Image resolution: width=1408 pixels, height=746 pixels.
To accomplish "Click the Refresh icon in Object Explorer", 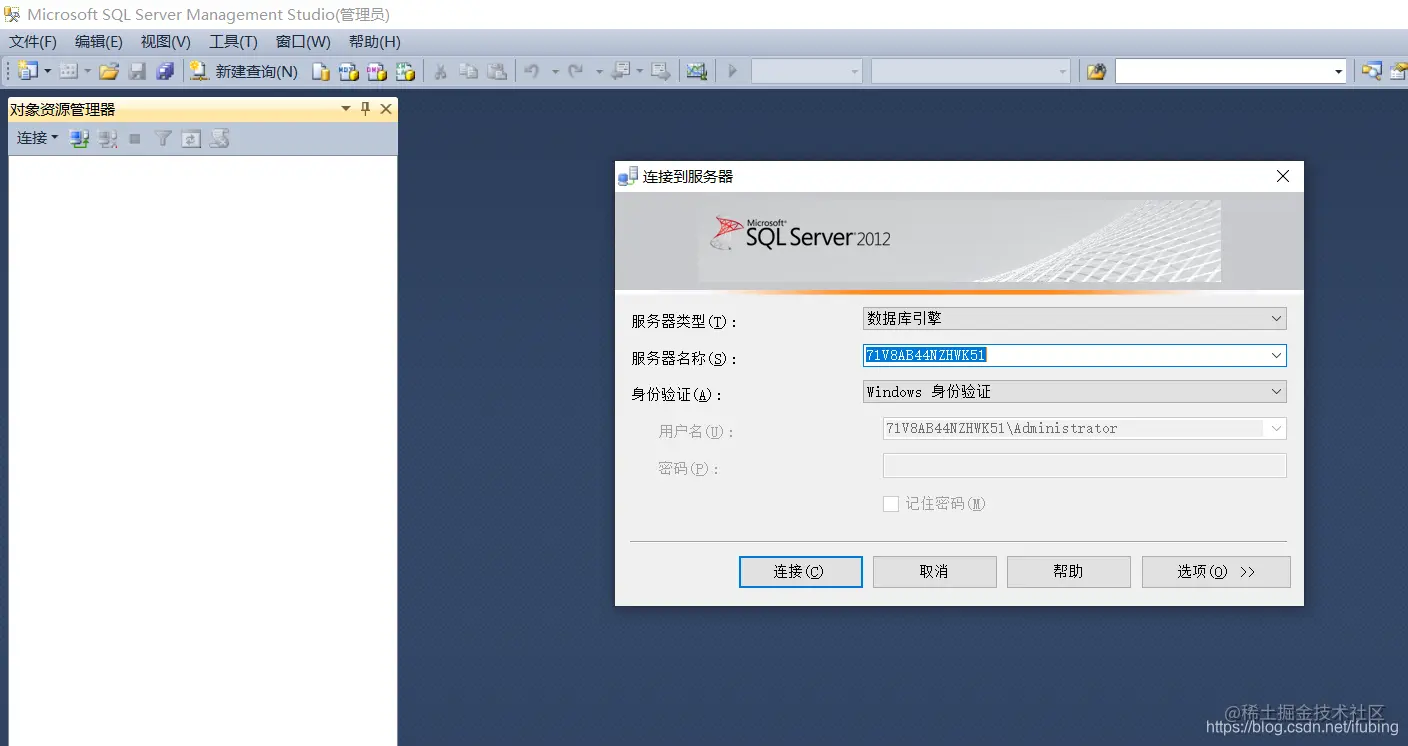I will tap(191, 138).
